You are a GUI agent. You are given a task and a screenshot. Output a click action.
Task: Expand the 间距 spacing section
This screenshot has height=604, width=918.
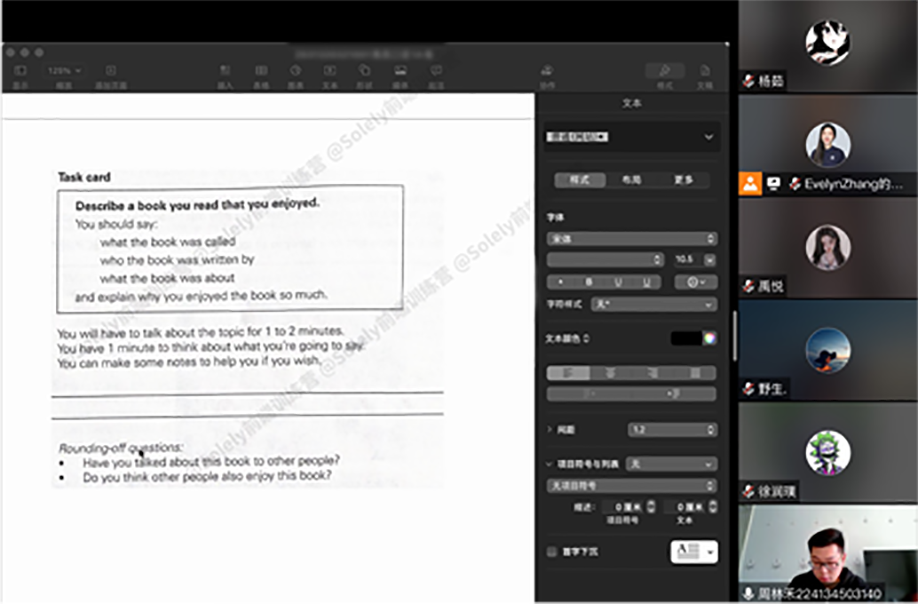tap(549, 430)
